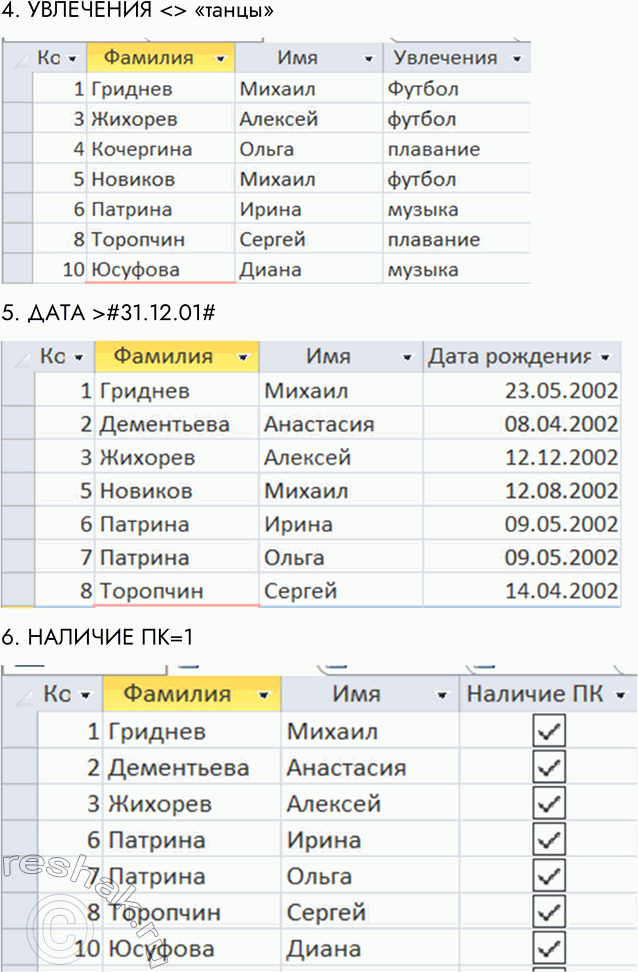Open the Увлечения column filter arrow
This screenshot has width=638, height=972.
(x=516, y=58)
